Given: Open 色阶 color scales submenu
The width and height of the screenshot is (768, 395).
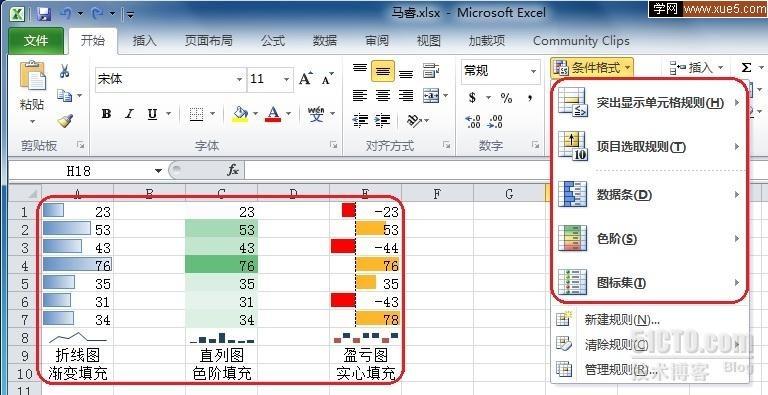Looking at the screenshot, I should point(650,239).
